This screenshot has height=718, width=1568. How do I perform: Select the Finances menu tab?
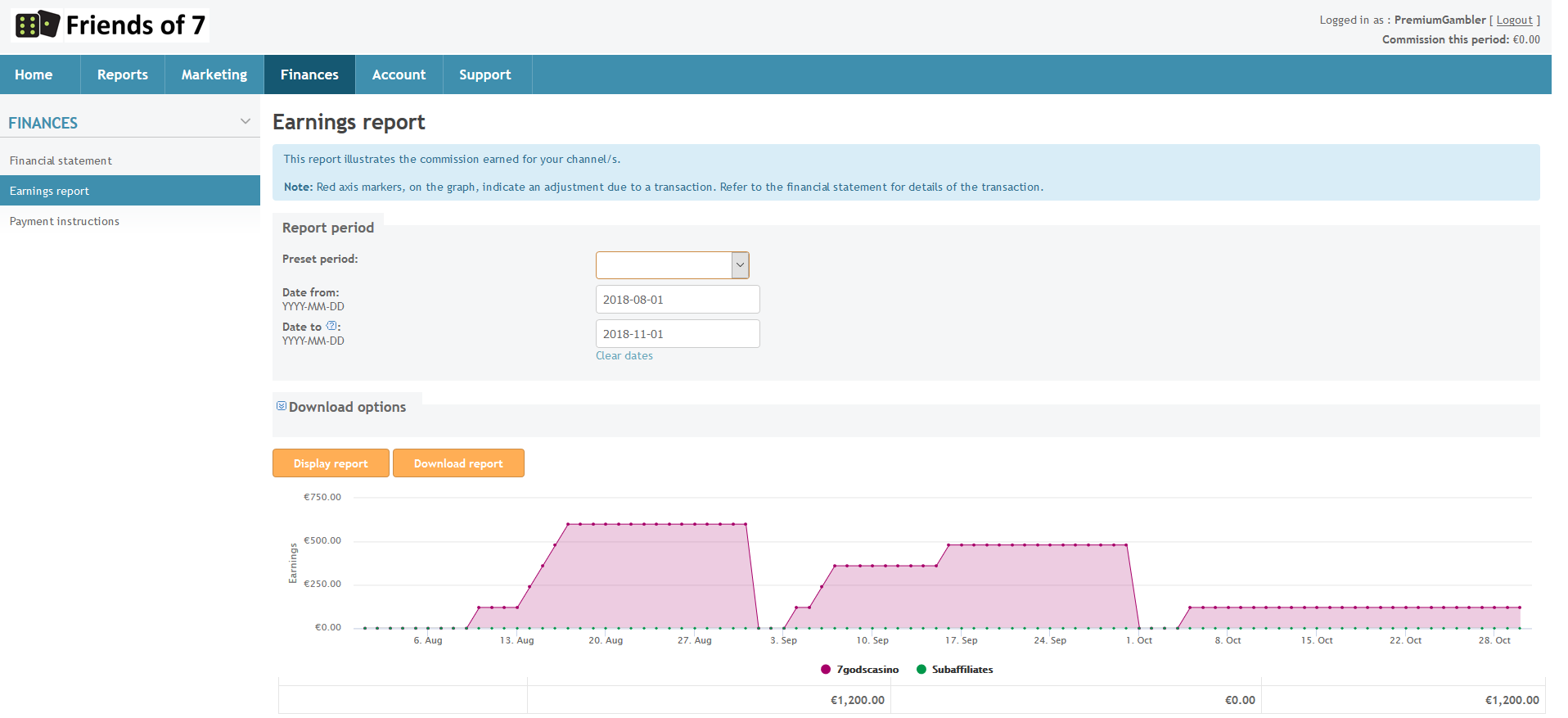pos(309,75)
